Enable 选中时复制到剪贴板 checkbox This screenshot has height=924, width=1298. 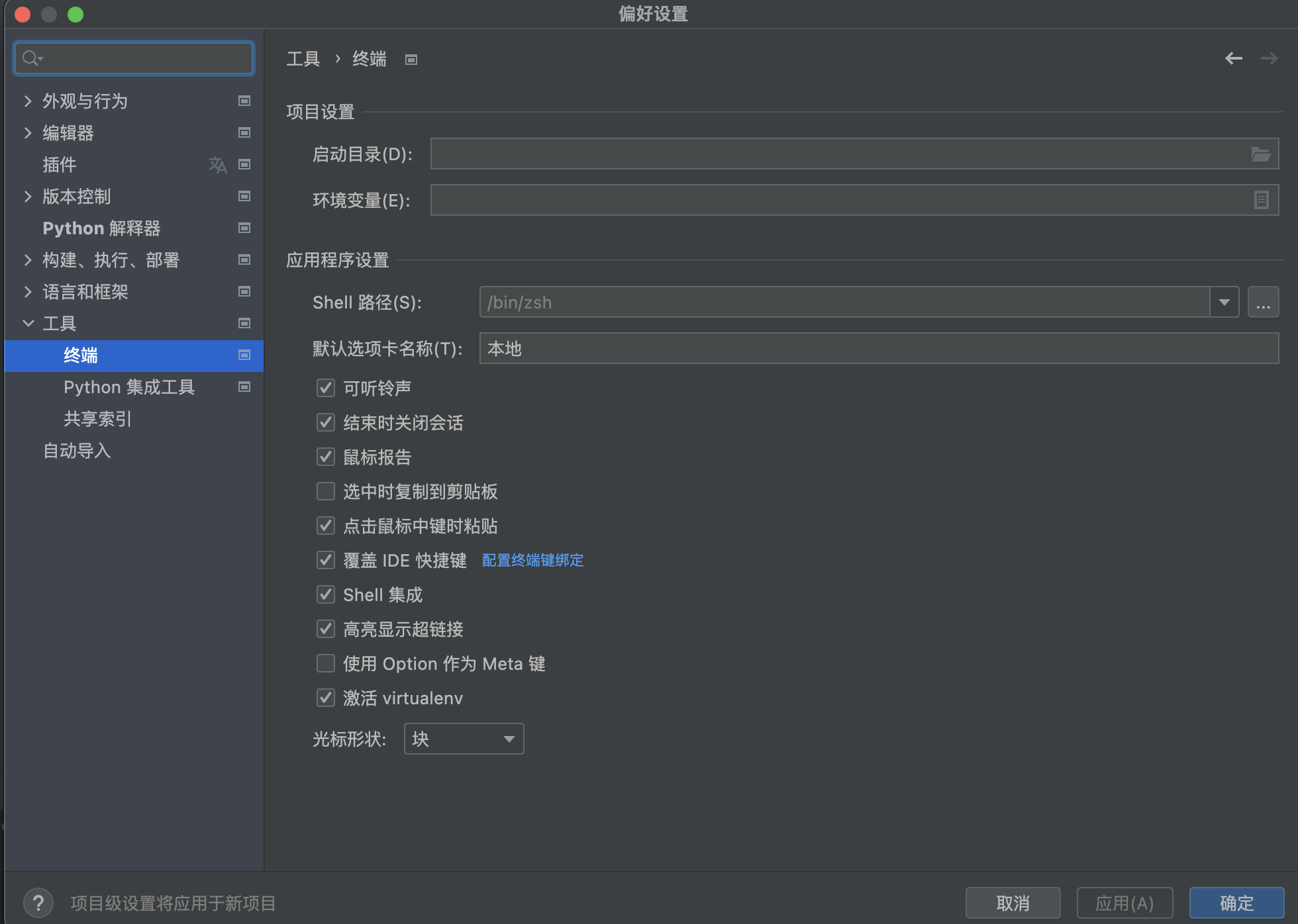pyautogui.click(x=326, y=491)
